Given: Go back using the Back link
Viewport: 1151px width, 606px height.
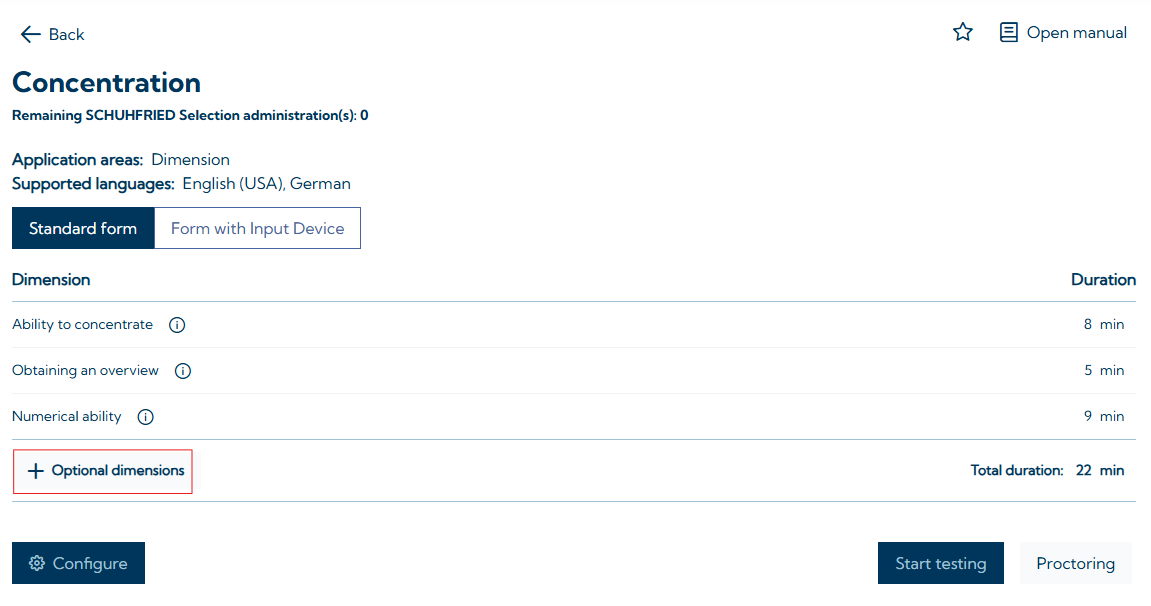Looking at the screenshot, I should coord(66,34).
